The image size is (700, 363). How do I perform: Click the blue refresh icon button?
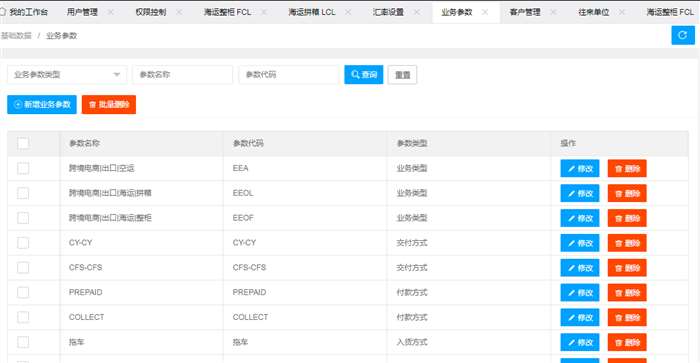683,35
